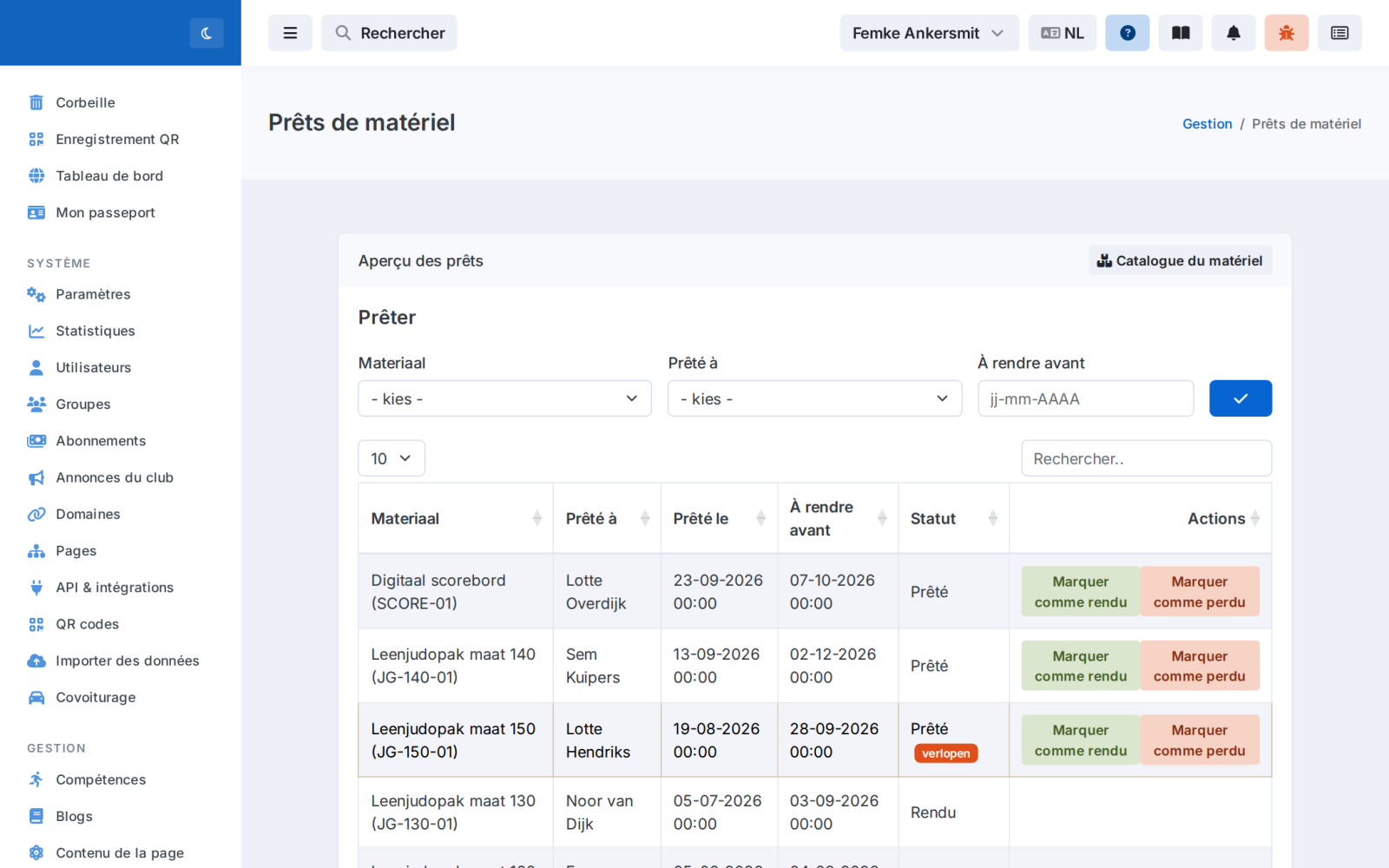Click the Annonces du club megaphone icon
The width and height of the screenshot is (1389, 868).
36,477
